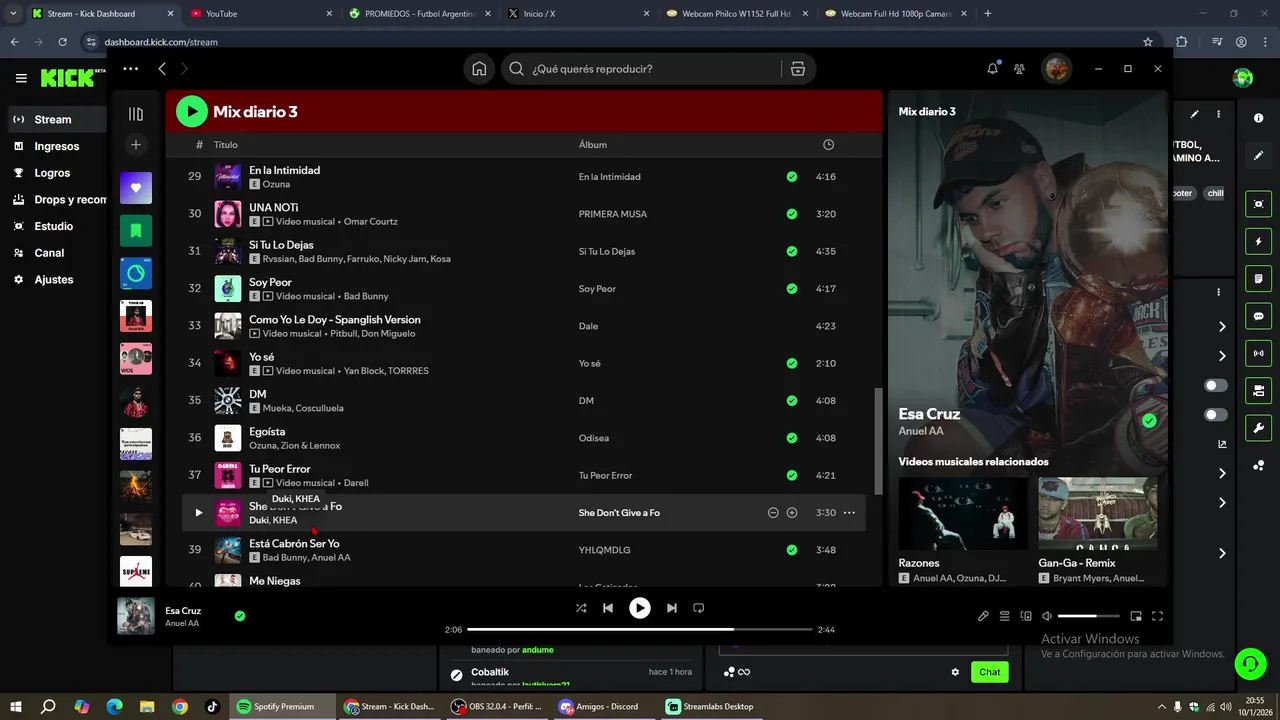Image resolution: width=1280 pixels, height=720 pixels.
Task: Switch Spotify to full screen view
Action: (x=1157, y=616)
